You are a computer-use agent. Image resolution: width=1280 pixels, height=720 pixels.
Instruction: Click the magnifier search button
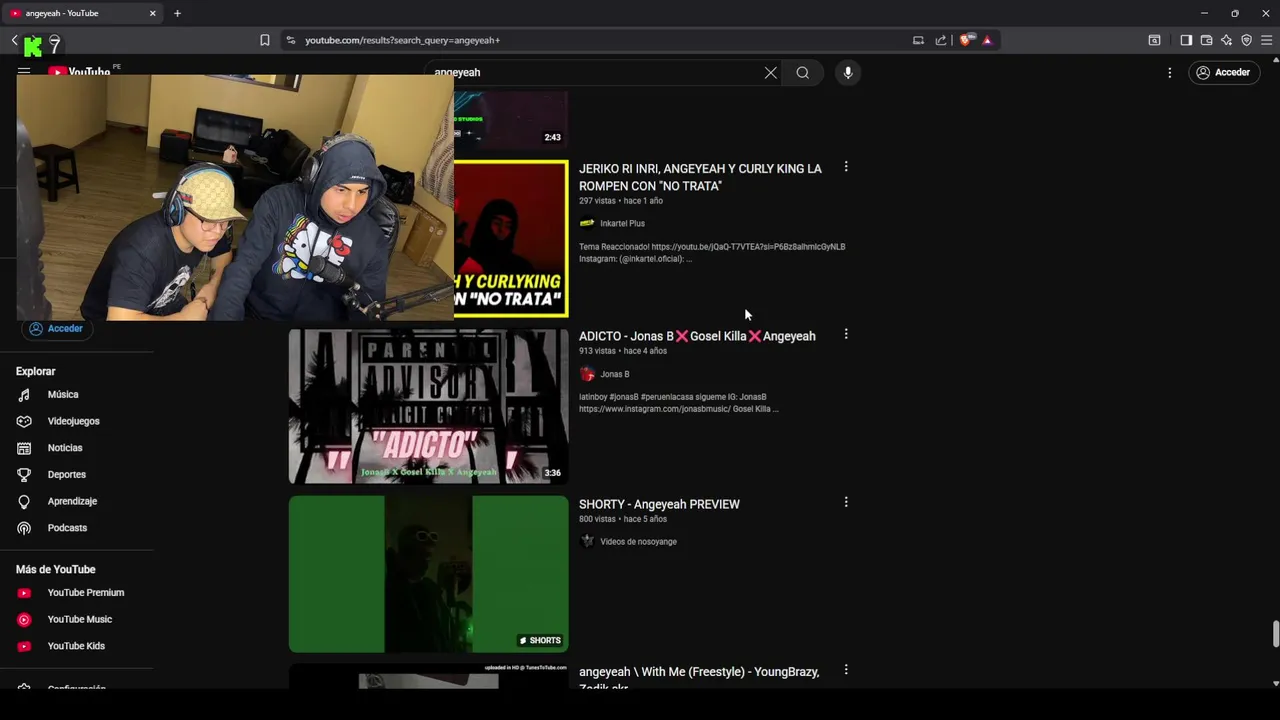coord(803,72)
